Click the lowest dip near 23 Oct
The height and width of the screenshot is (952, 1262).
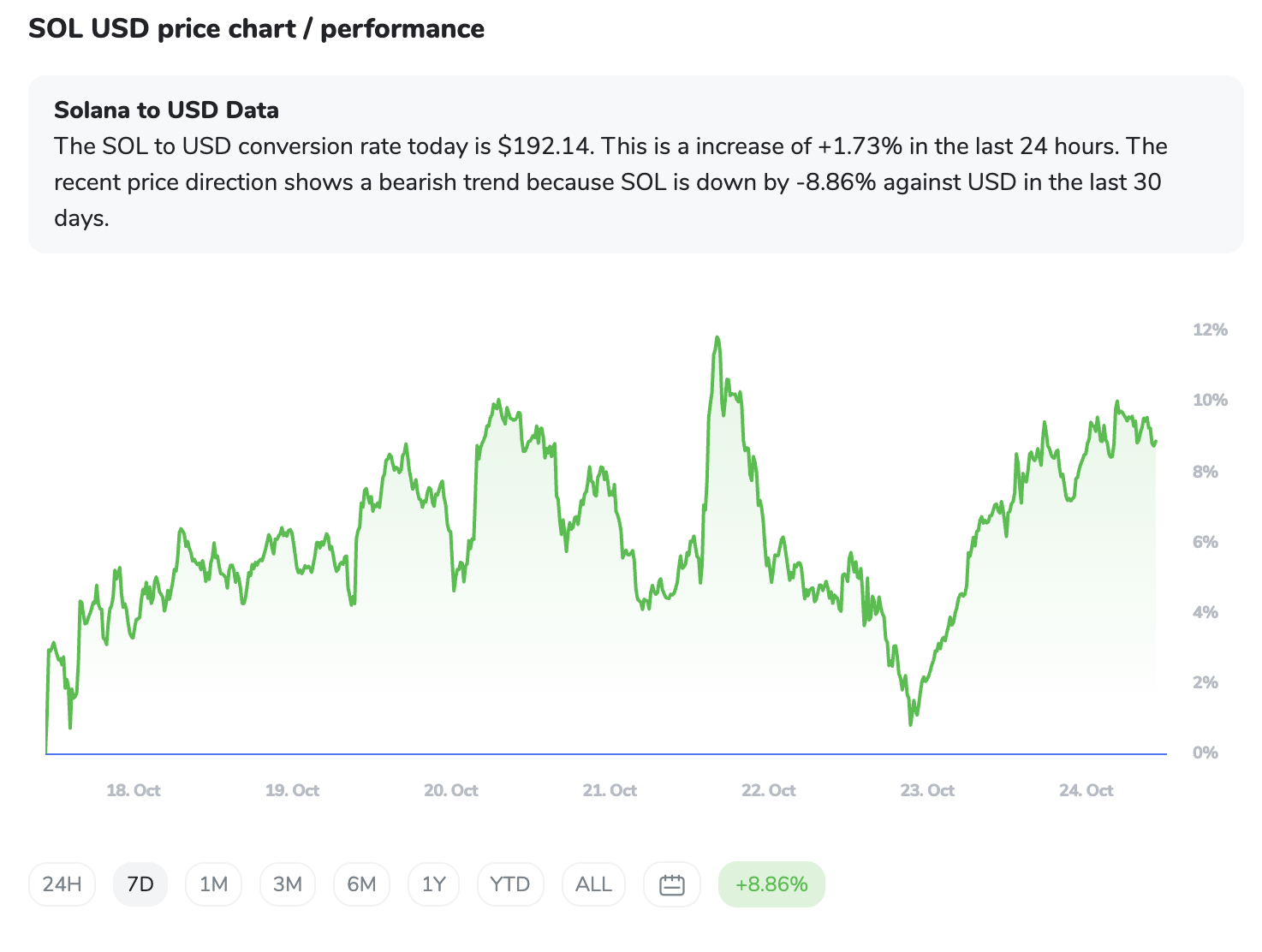click(x=910, y=723)
